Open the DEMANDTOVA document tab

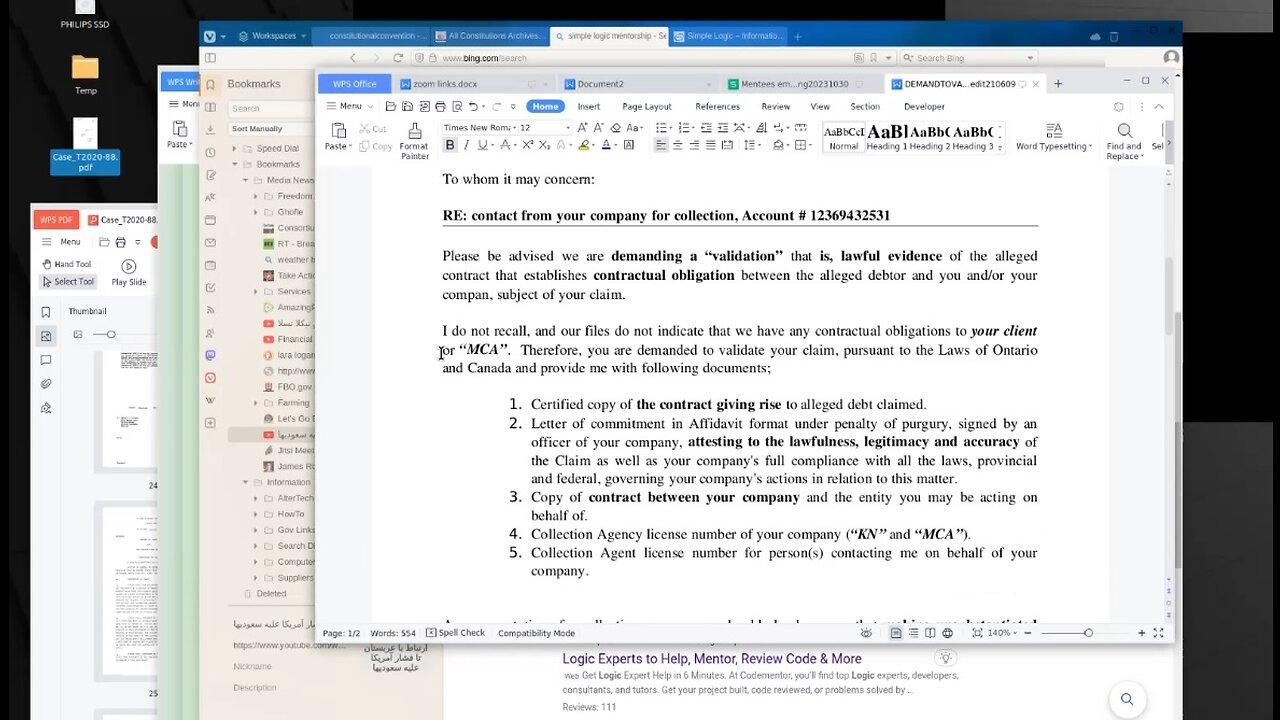[950, 84]
